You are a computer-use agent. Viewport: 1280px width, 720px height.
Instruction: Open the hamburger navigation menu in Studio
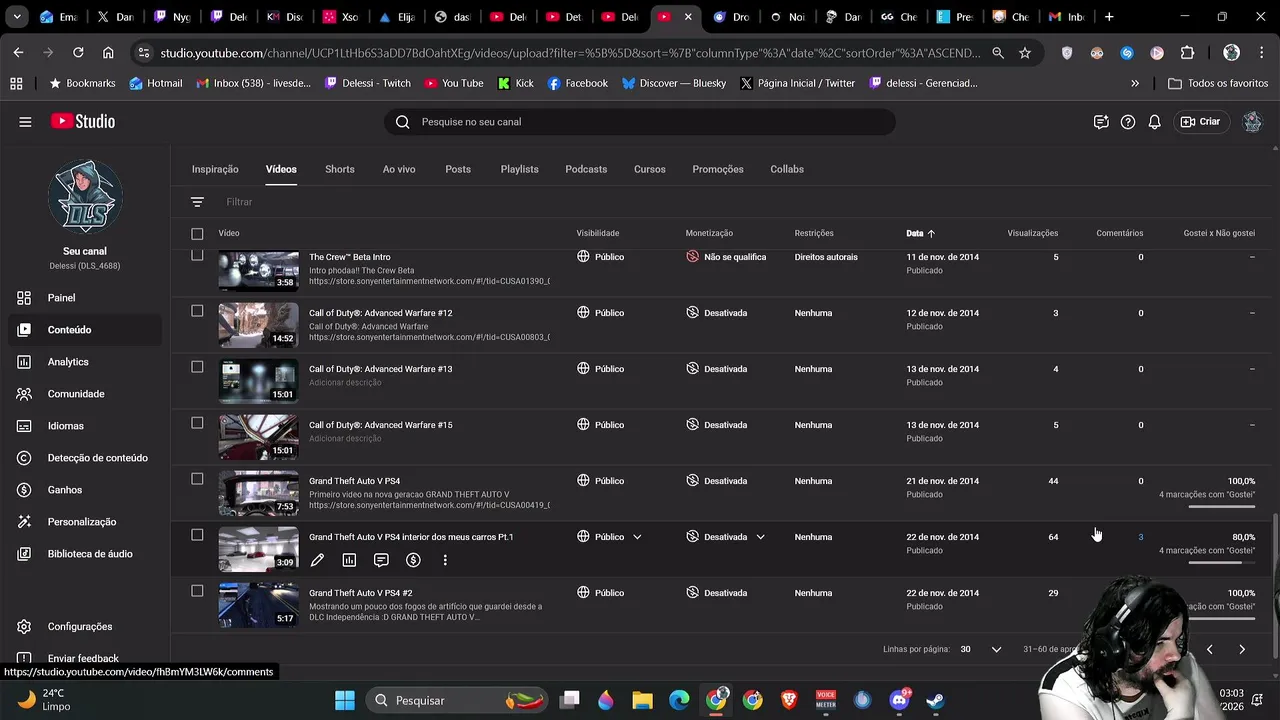[x=25, y=122]
